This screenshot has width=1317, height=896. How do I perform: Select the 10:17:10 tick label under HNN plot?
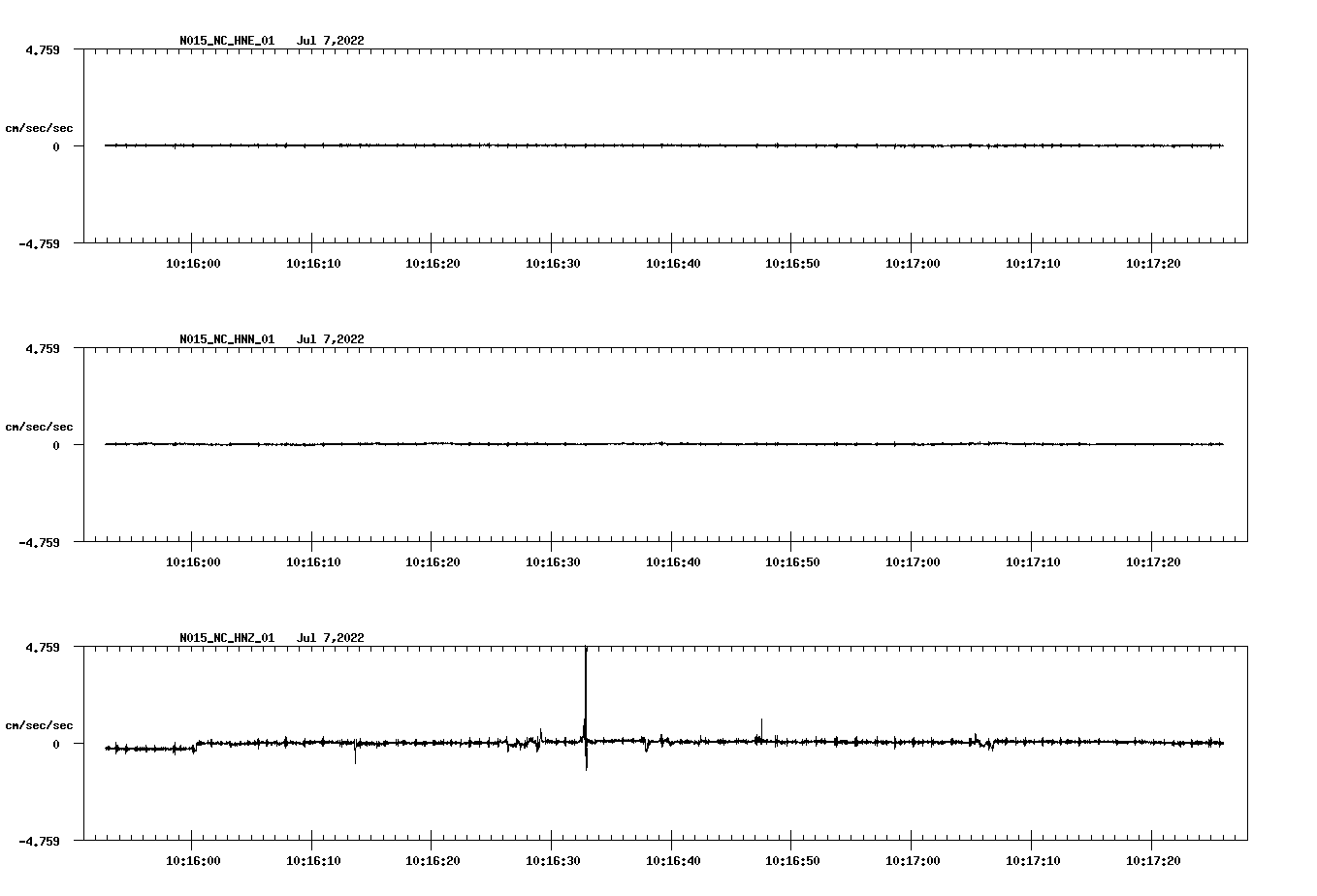pyautogui.click(x=1032, y=562)
